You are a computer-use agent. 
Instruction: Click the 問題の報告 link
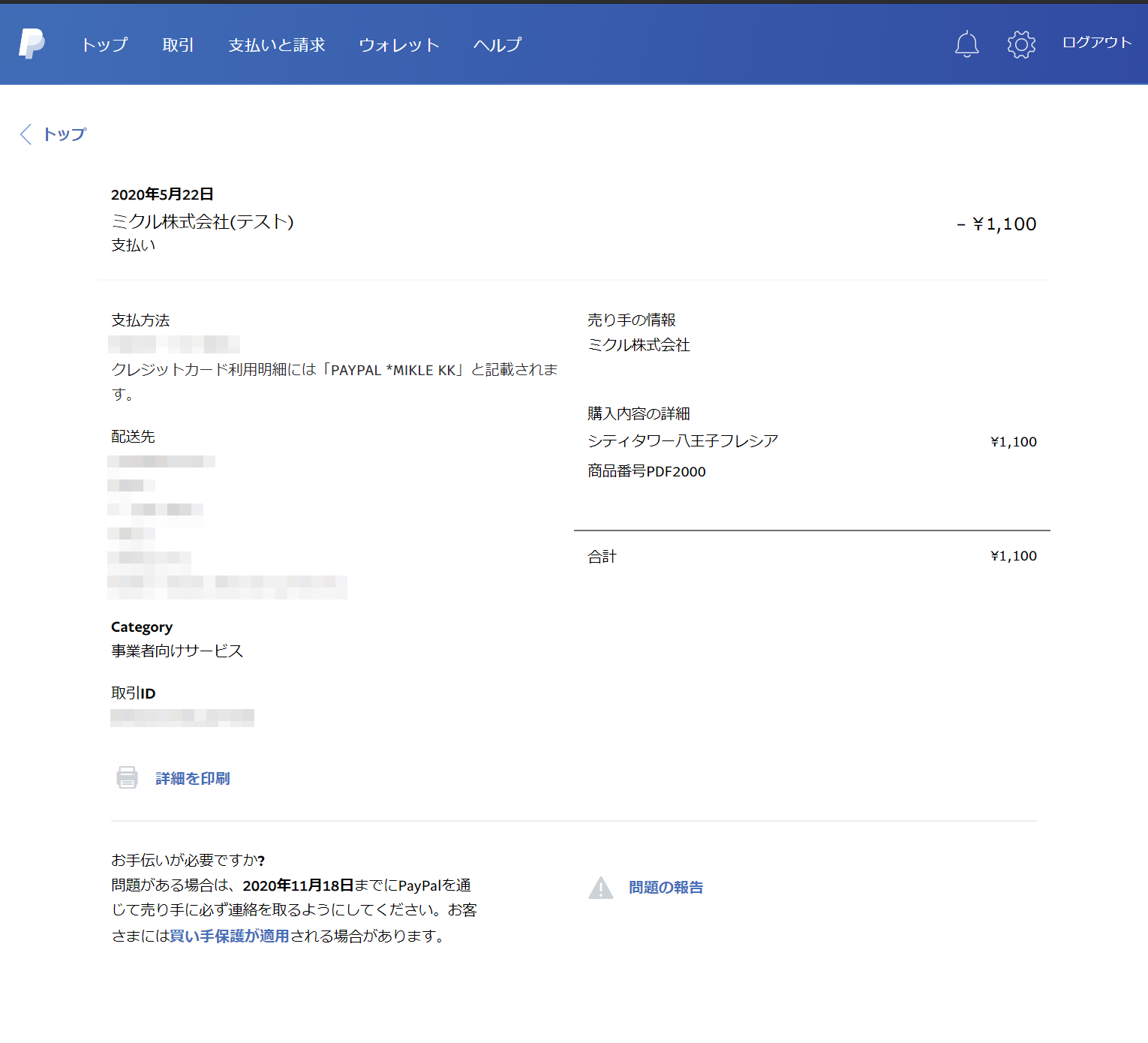(666, 888)
